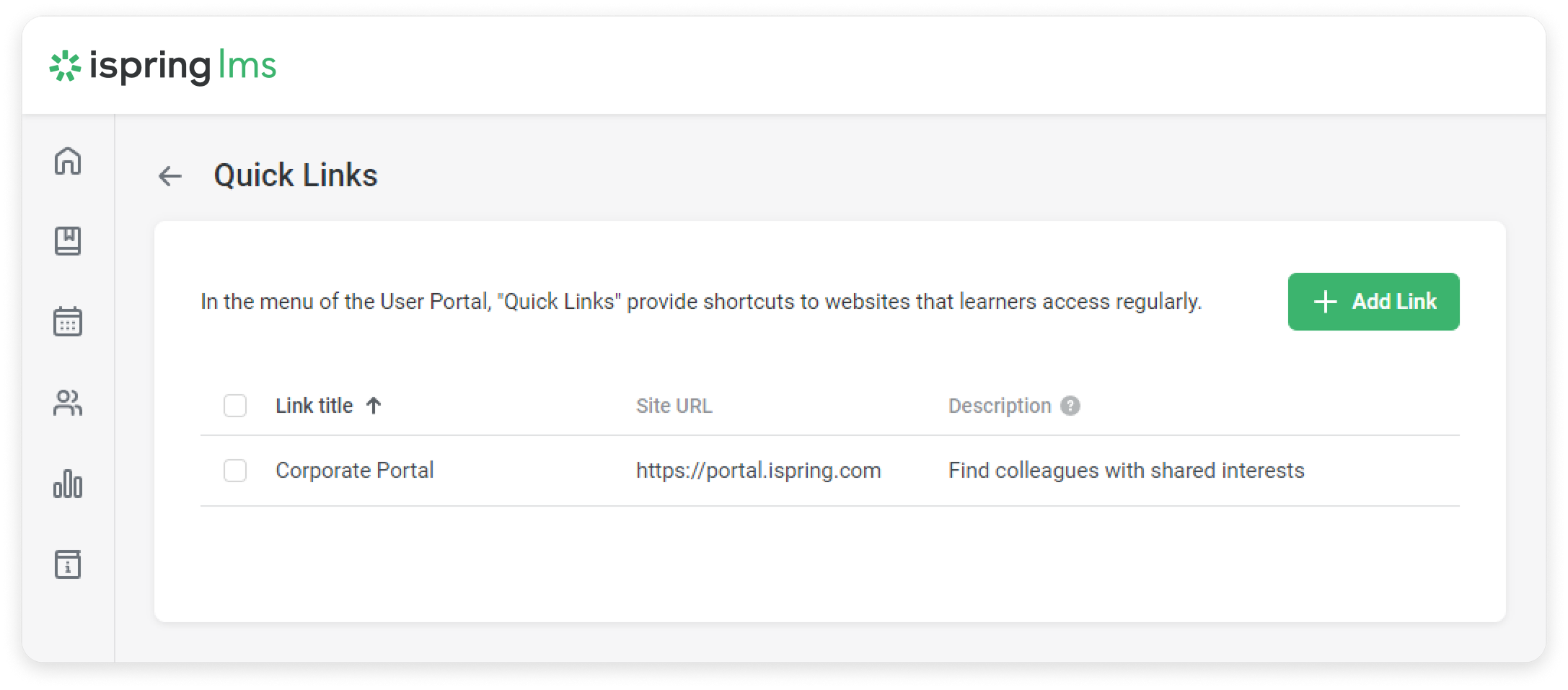Screen dimensions: 1568x690
Task: Click the Description help question mark icon
Action: (x=1070, y=406)
